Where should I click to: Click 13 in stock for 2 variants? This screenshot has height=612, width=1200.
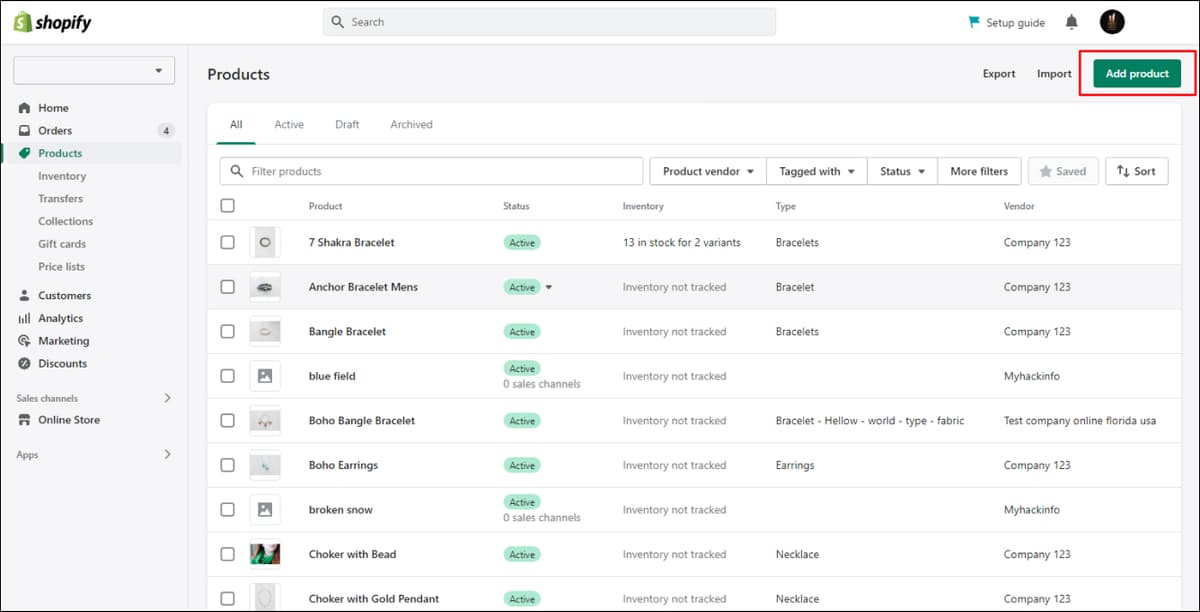click(x=682, y=242)
